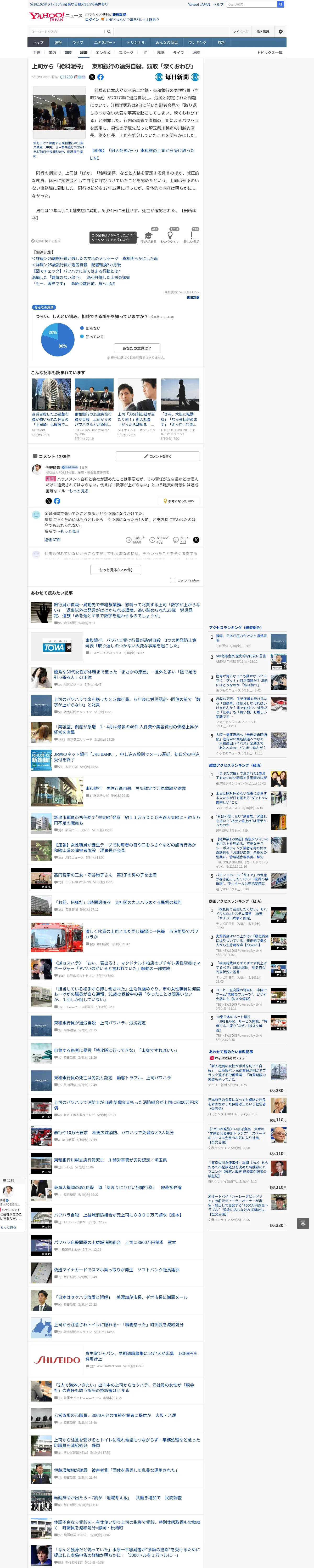Screen dimensions: 314x1568
Task: Select the スポーツ category tab
Action: click(126, 53)
